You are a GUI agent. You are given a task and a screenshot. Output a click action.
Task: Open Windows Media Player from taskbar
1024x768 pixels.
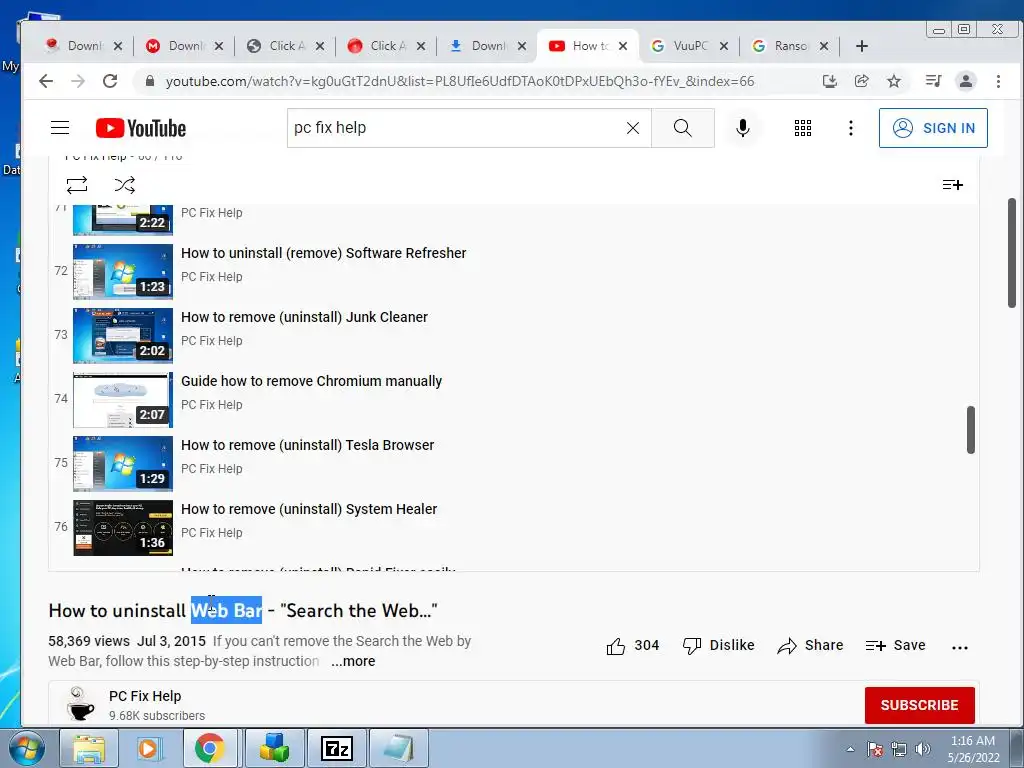tap(148, 748)
